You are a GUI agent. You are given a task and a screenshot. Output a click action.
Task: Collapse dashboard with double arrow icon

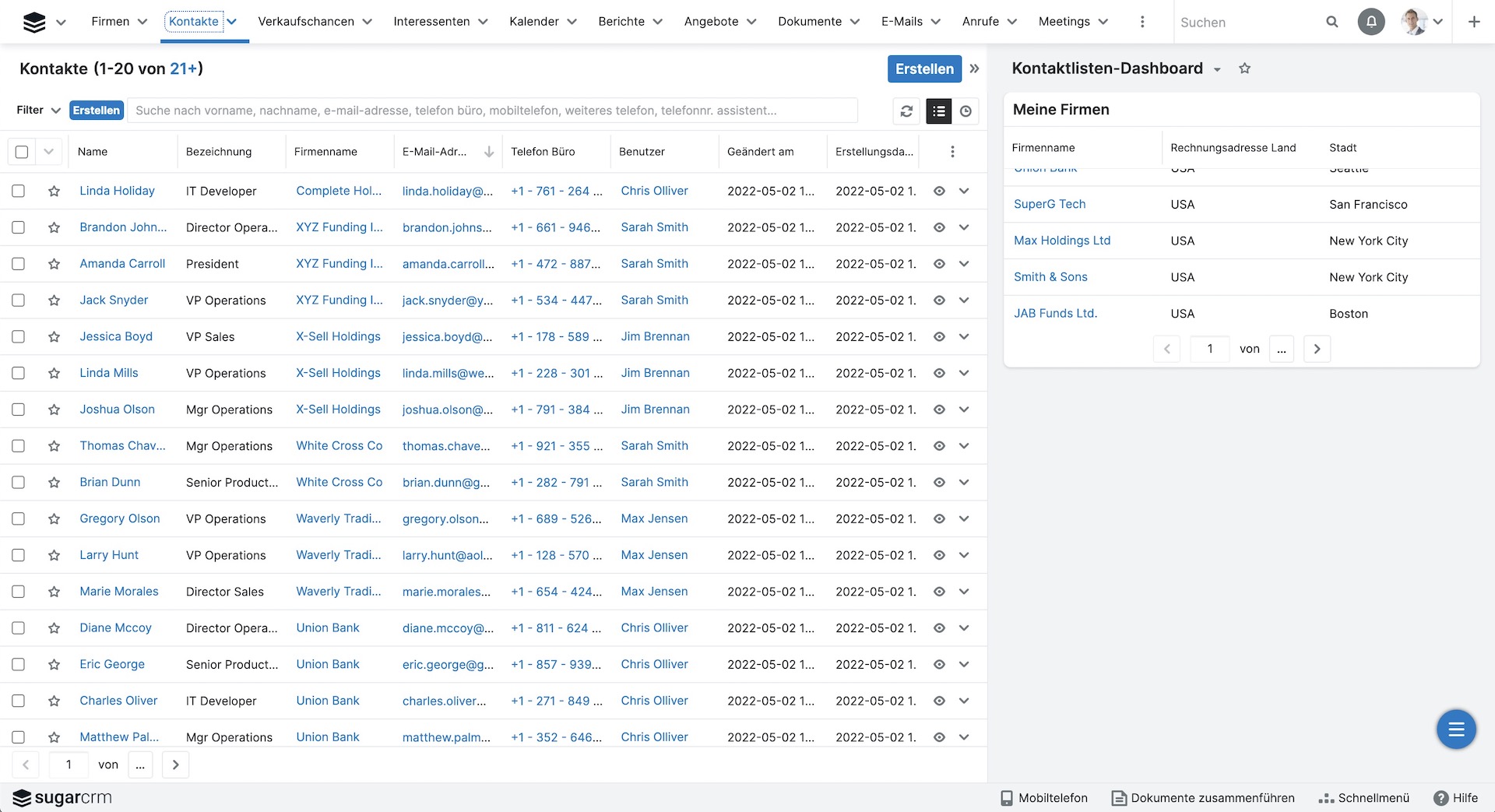pos(974,69)
